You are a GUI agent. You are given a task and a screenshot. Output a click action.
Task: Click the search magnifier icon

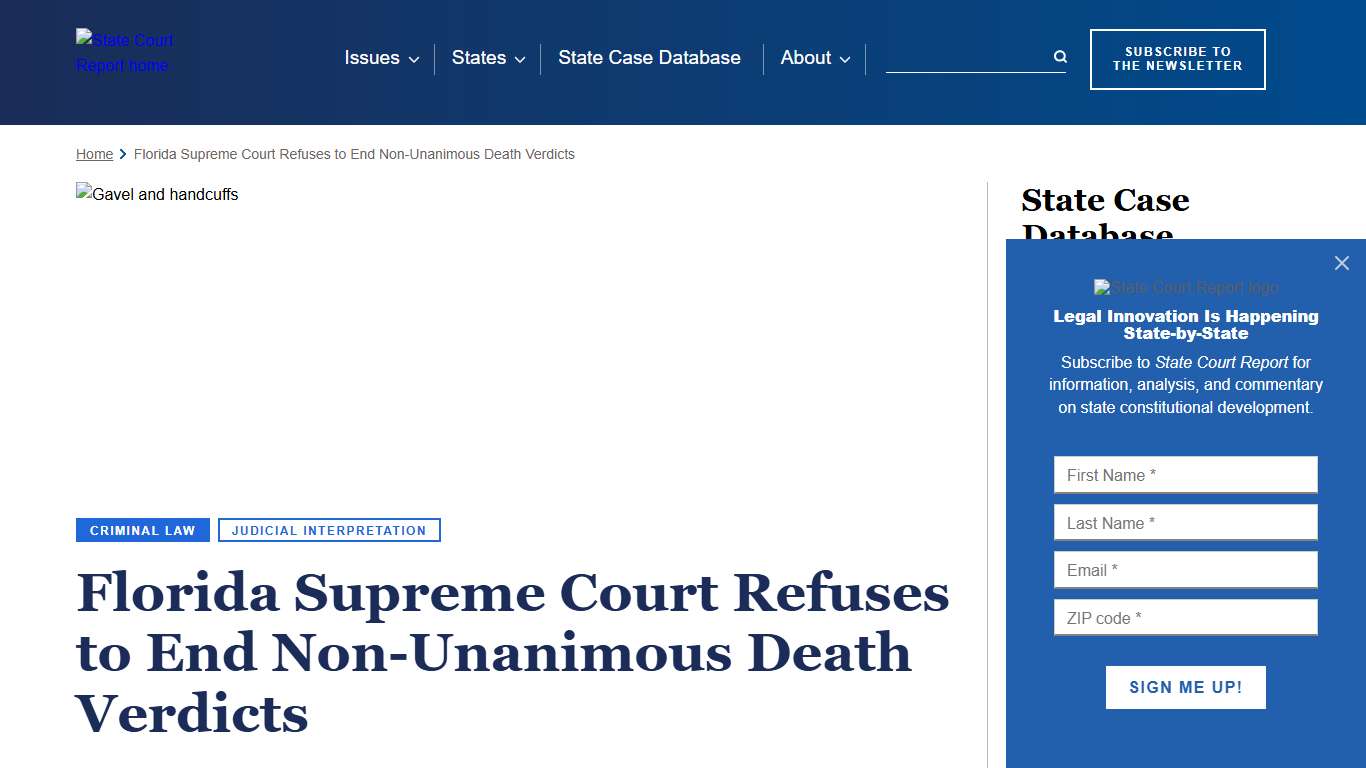point(1058,57)
